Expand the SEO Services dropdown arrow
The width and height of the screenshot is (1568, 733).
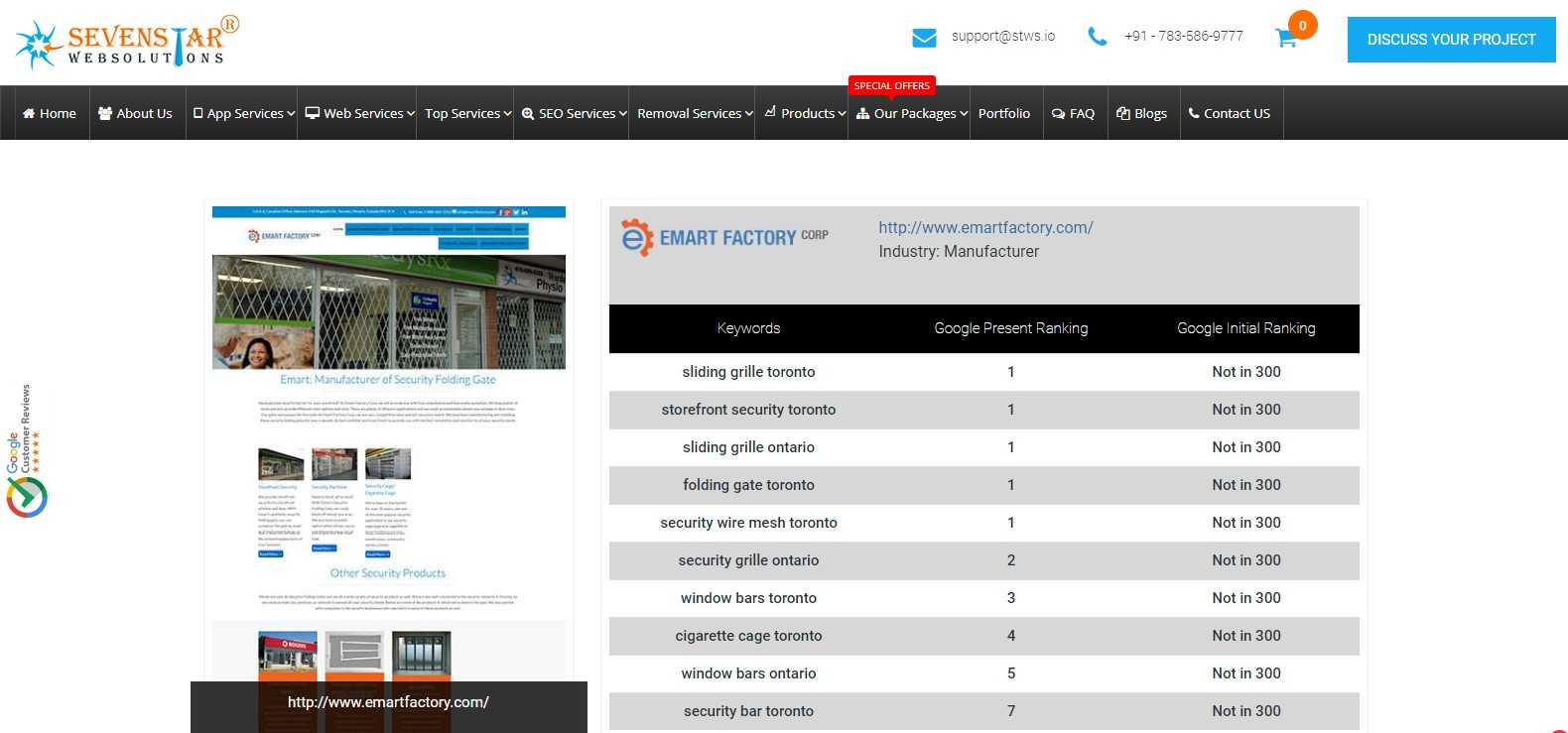(622, 114)
